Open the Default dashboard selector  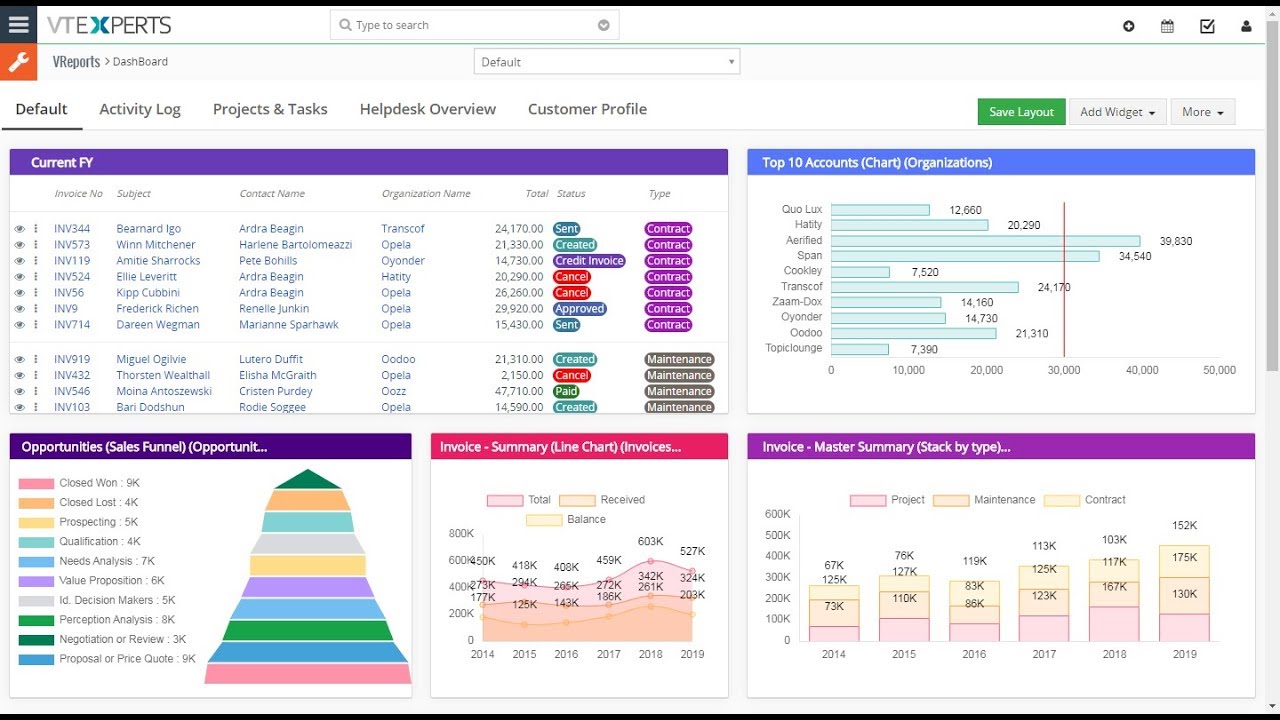pos(606,62)
